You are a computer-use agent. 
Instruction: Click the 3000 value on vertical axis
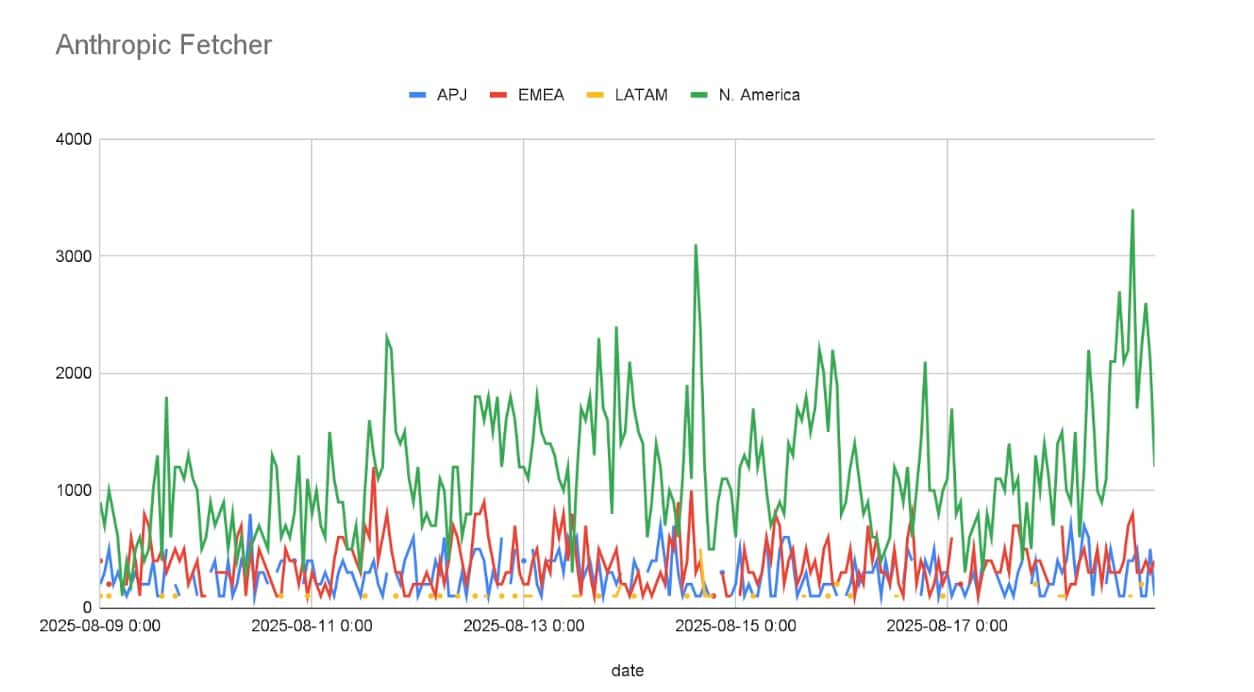pos(76,257)
